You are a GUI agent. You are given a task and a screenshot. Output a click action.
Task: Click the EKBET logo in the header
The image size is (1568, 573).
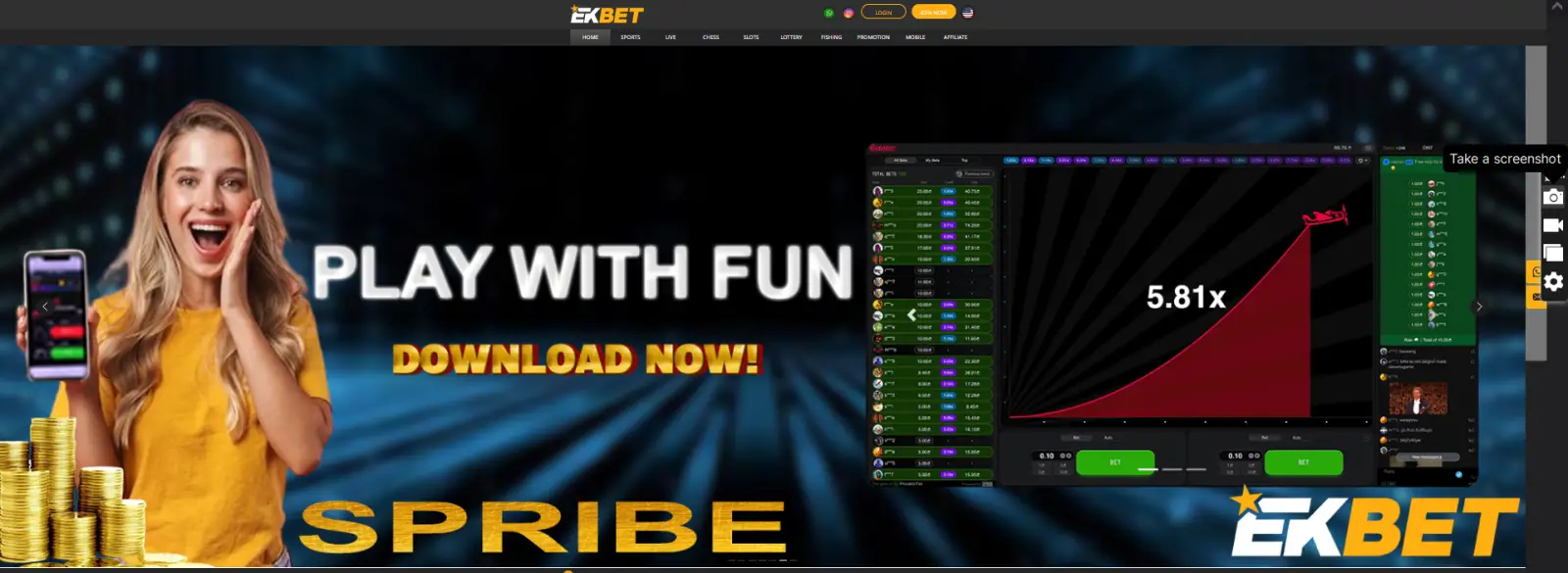[607, 14]
